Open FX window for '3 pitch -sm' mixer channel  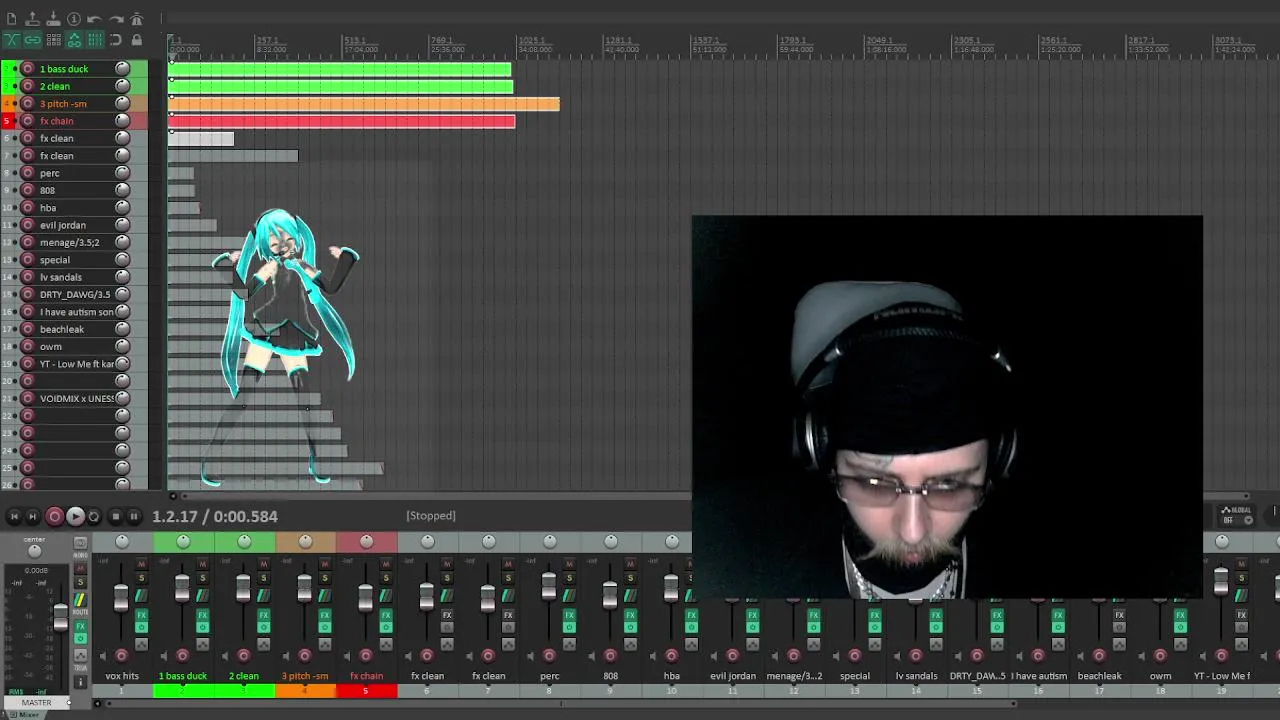[325, 615]
